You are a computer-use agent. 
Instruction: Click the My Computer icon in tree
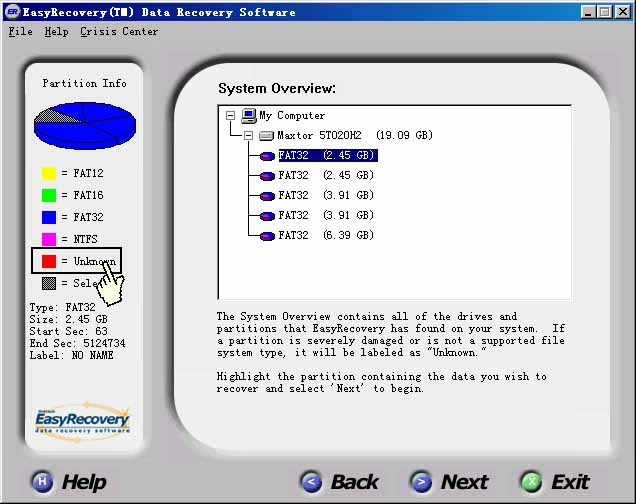249,116
